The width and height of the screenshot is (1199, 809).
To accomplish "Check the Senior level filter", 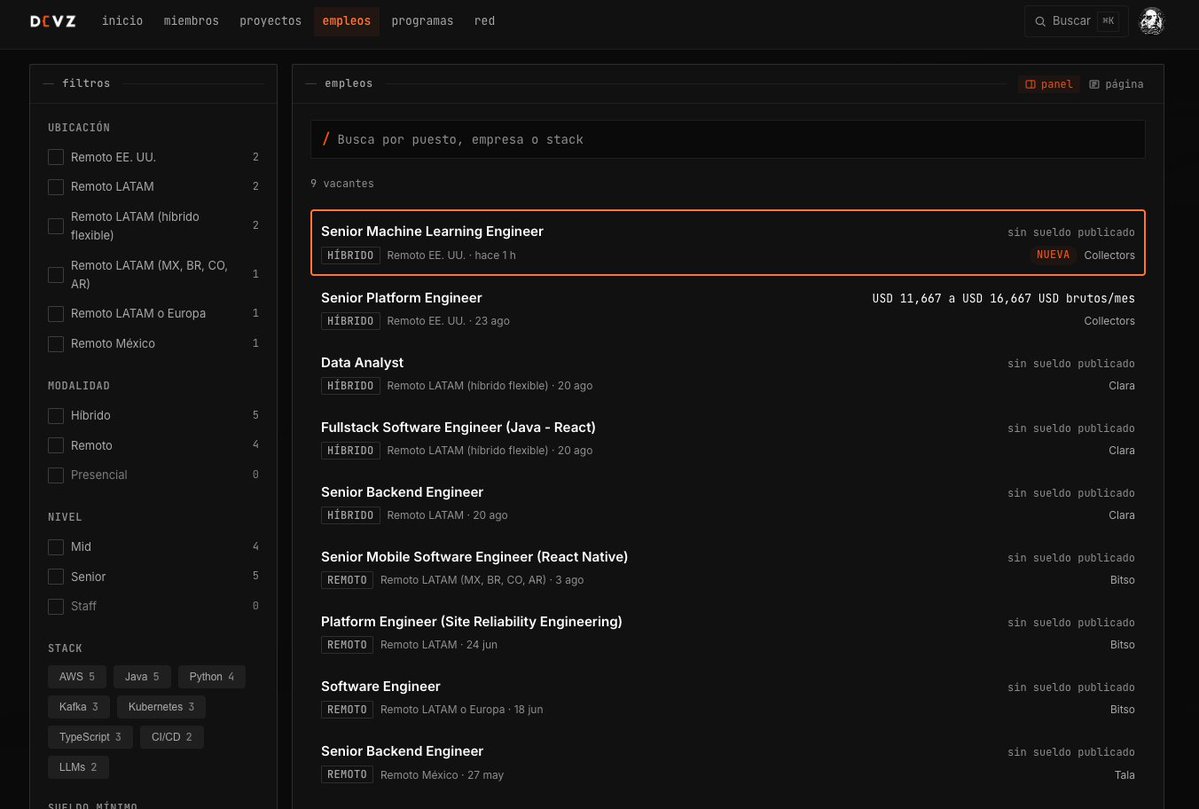I will click(x=56, y=577).
